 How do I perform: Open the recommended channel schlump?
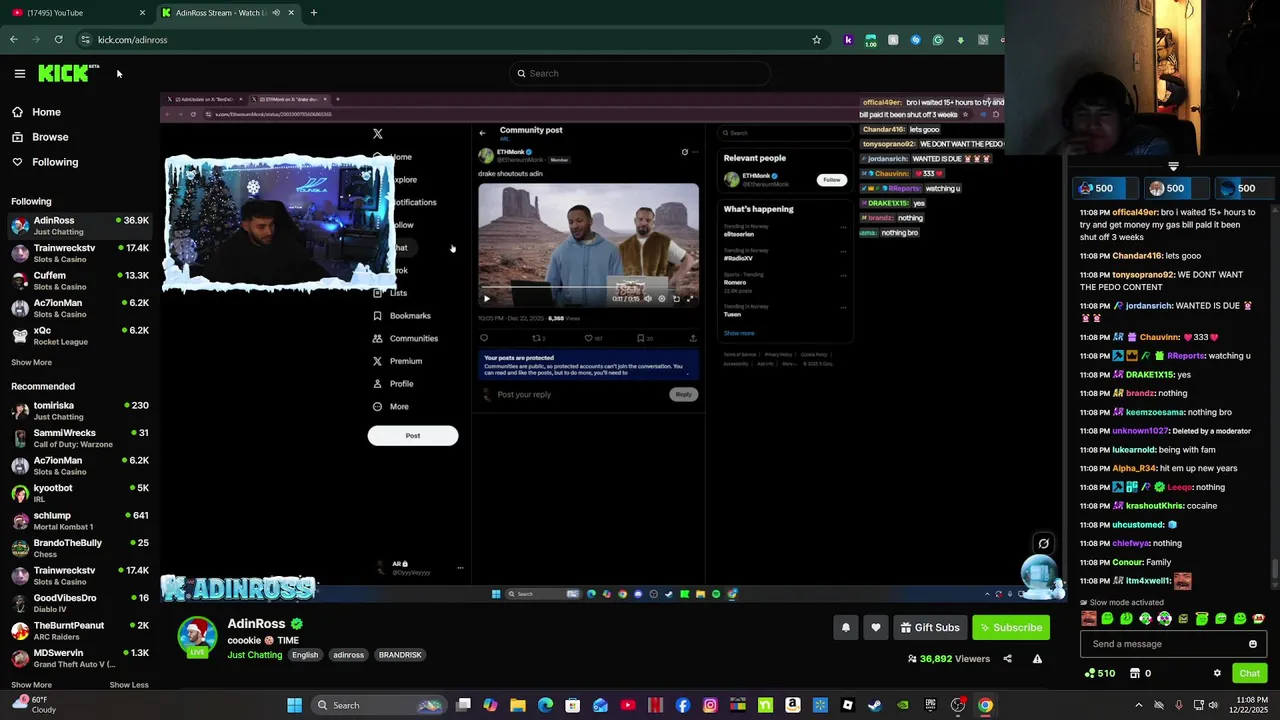(80, 521)
